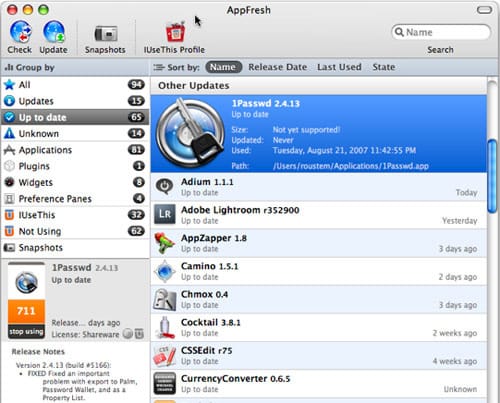Viewport: 500px width, 403px height.
Task: Select the Adobe Lightroom LR icon
Action: pyautogui.click(x=165, y=215)
